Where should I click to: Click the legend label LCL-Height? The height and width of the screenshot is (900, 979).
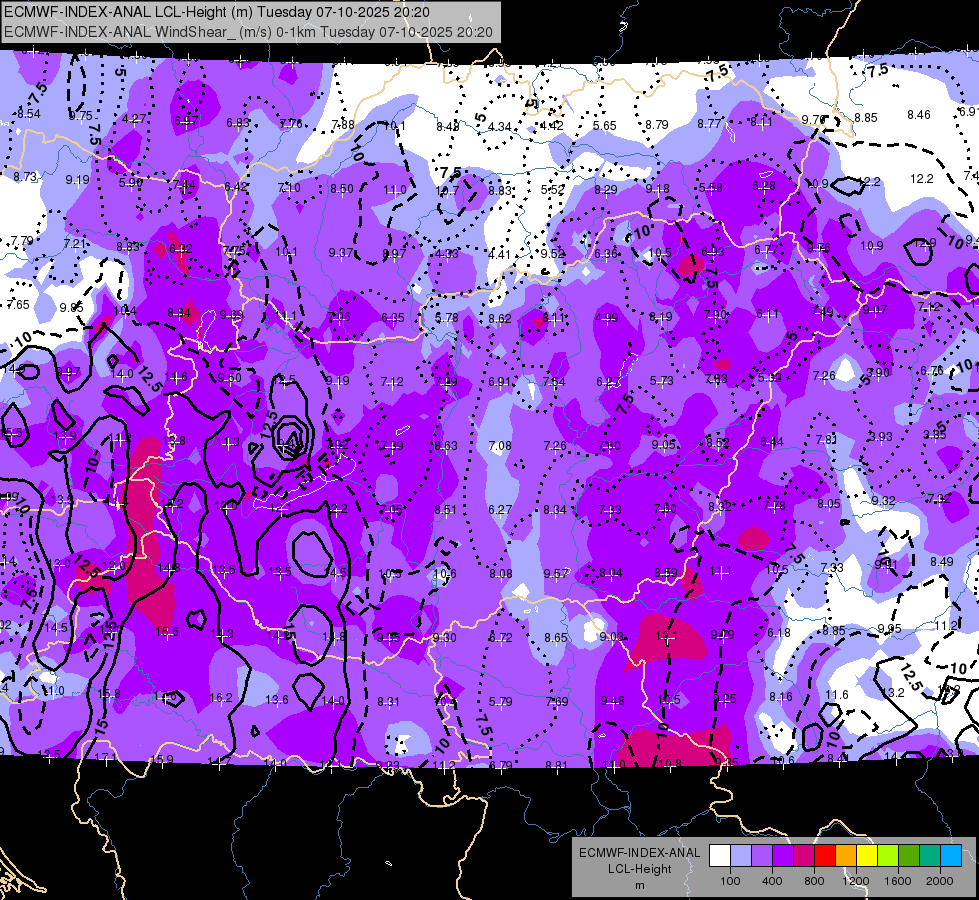pos(639,869)
